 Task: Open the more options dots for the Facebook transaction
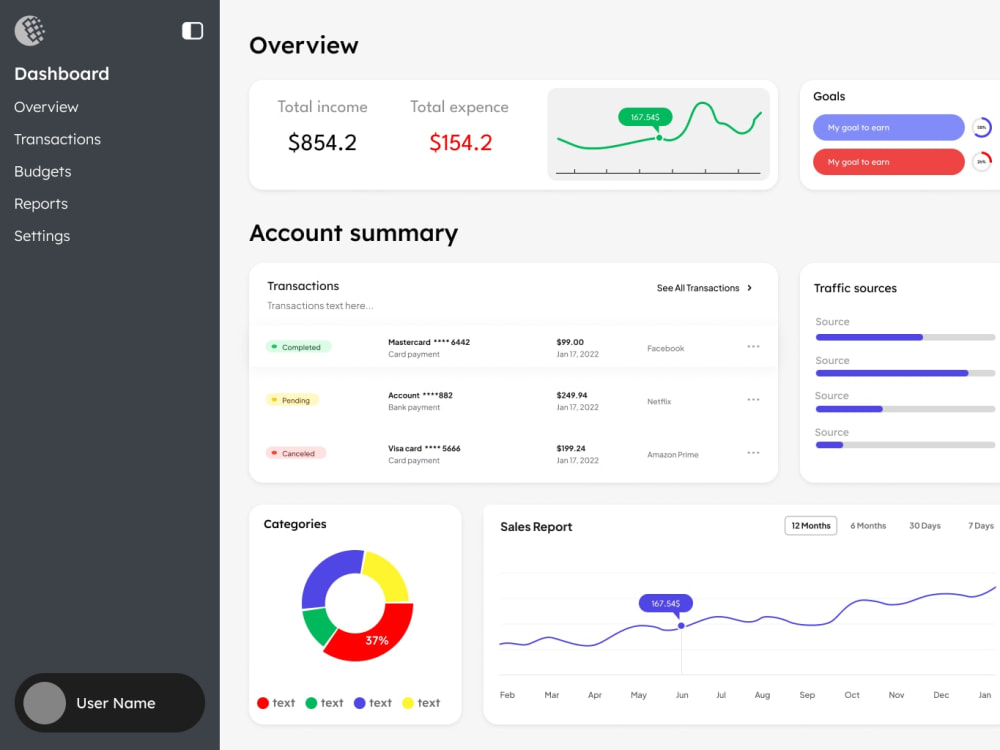tap(753, 346)
